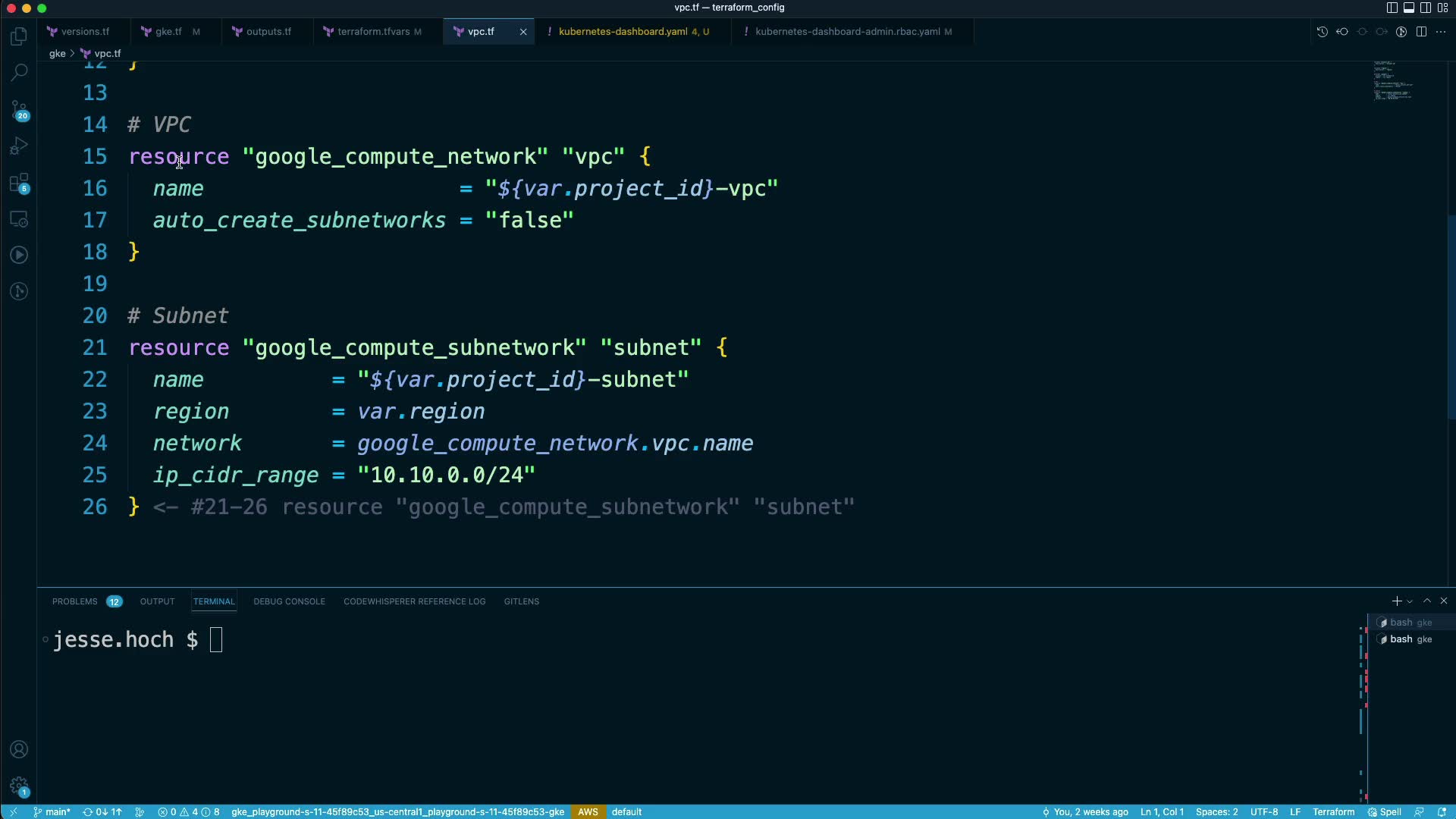Open the Remote Explorer view

pyautogui.click(x=19, y=219)
